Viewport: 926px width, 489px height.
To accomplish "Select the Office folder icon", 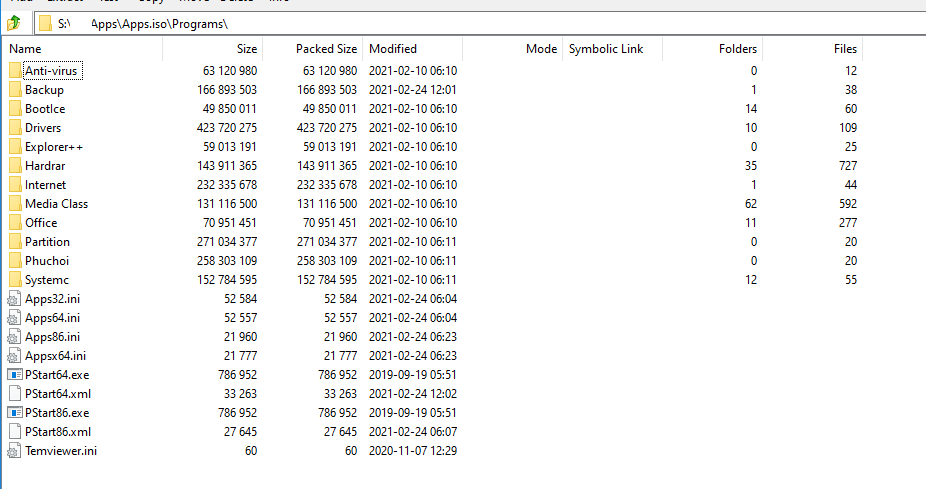I will [x=15, y=223].
